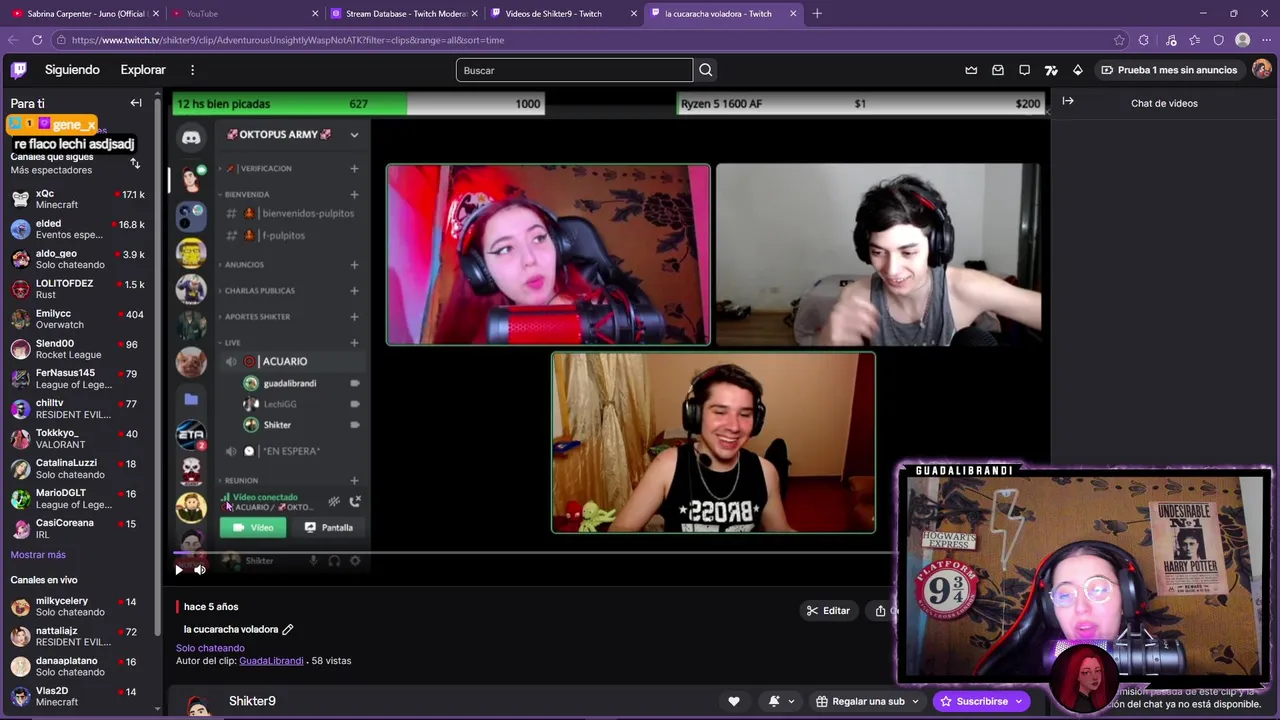Open Shikter9 channel name link
1280x720 pixels.
pyautogui.click(x=252, y=701)
